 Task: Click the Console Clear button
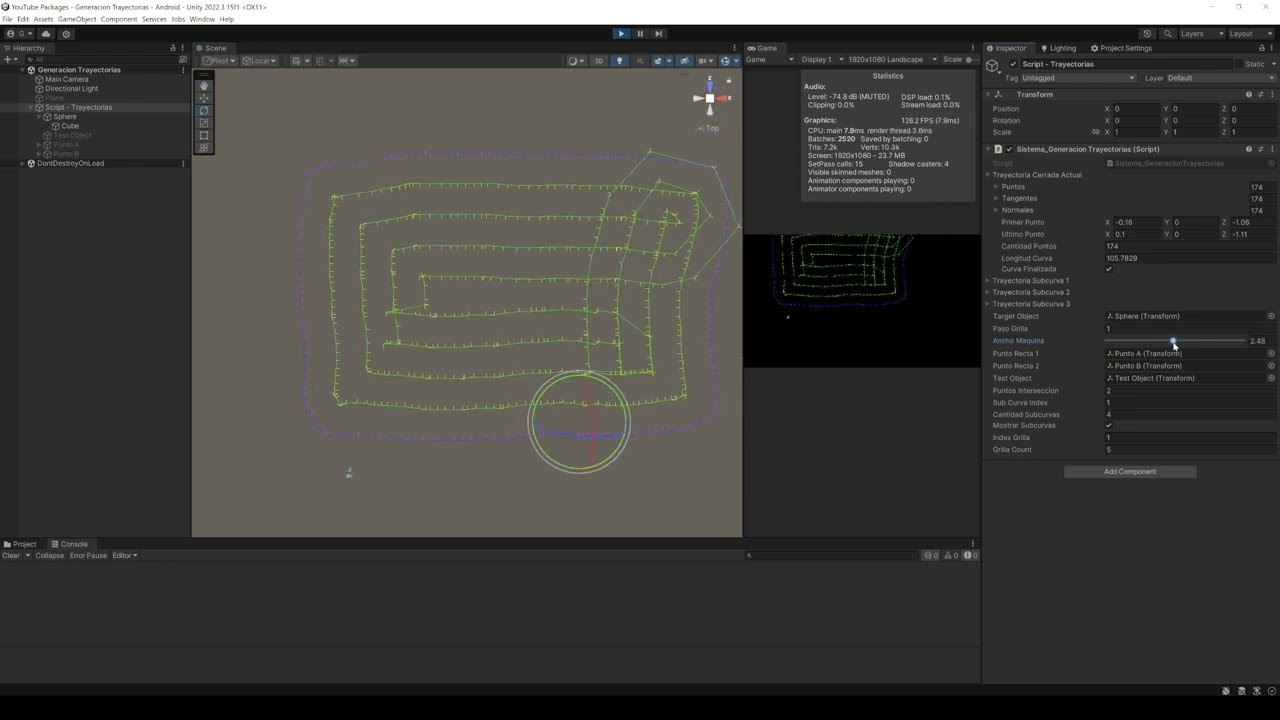pos(11,555)
